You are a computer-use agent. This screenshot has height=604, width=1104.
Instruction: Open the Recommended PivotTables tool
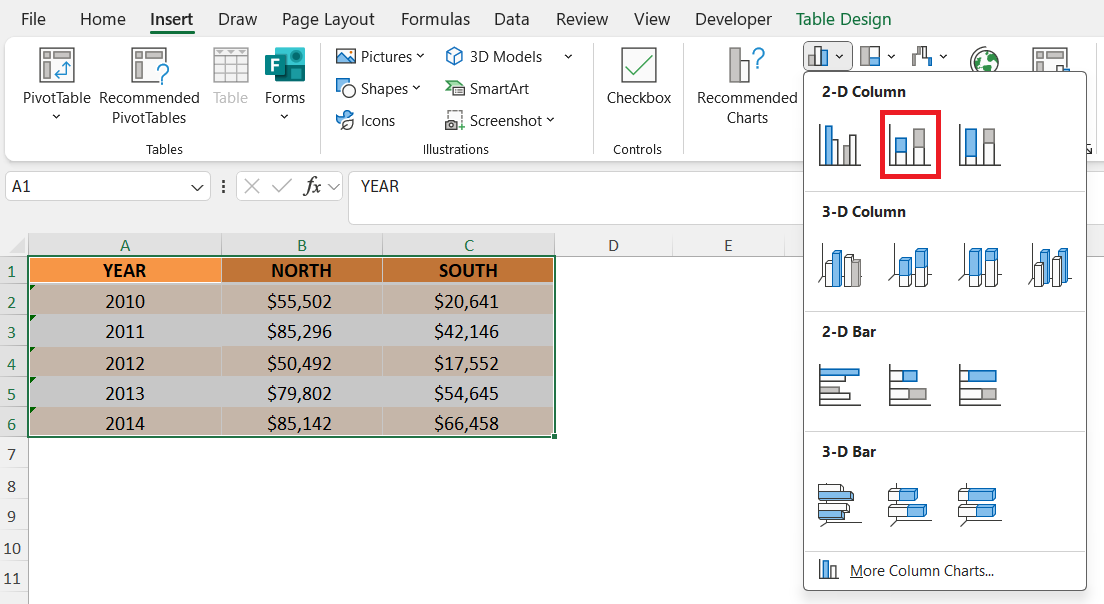pyautogui.click(x=149, y=66)
